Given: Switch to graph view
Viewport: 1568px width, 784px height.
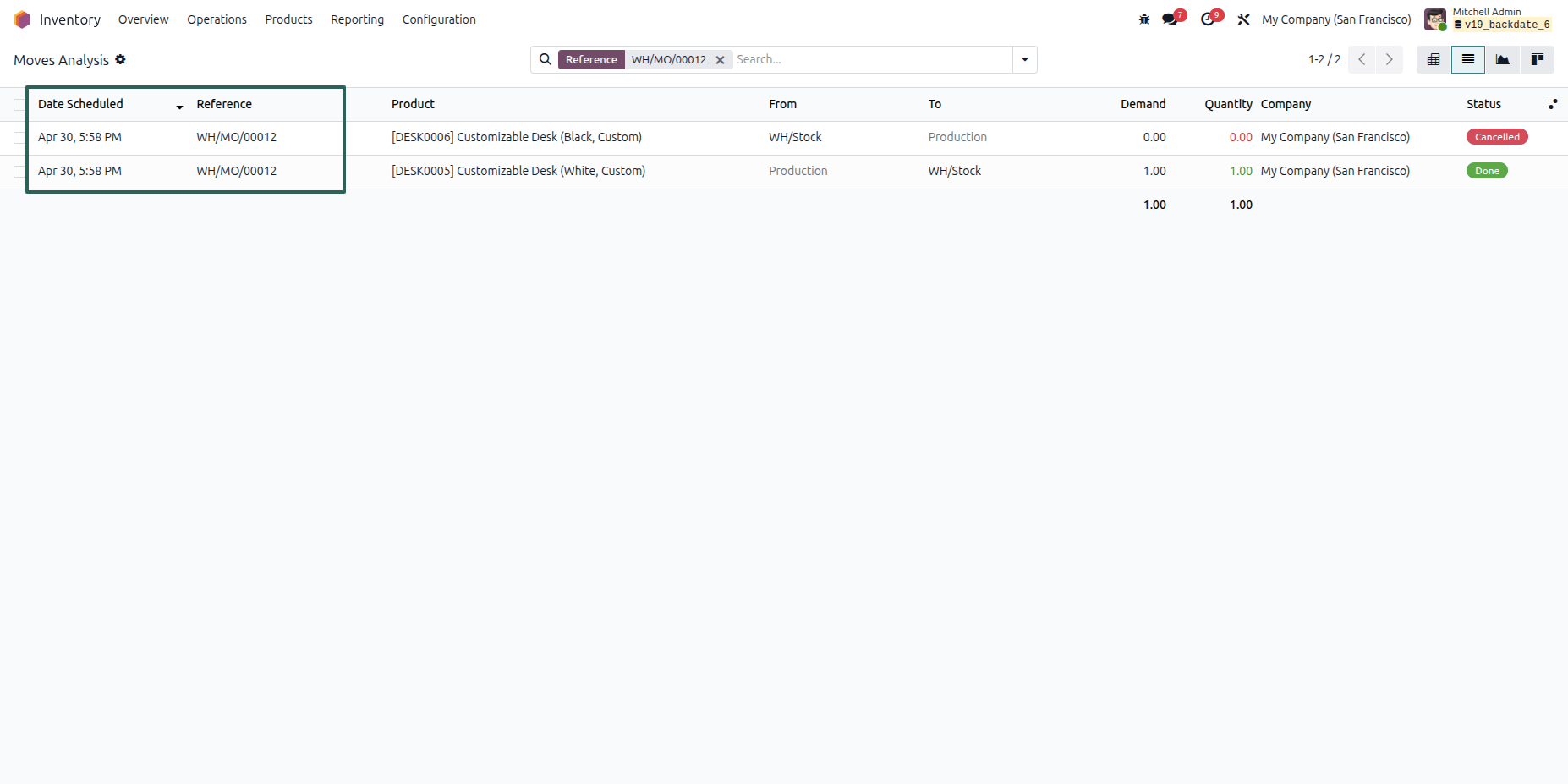Looking at the screenshot, I should 1503,59.
